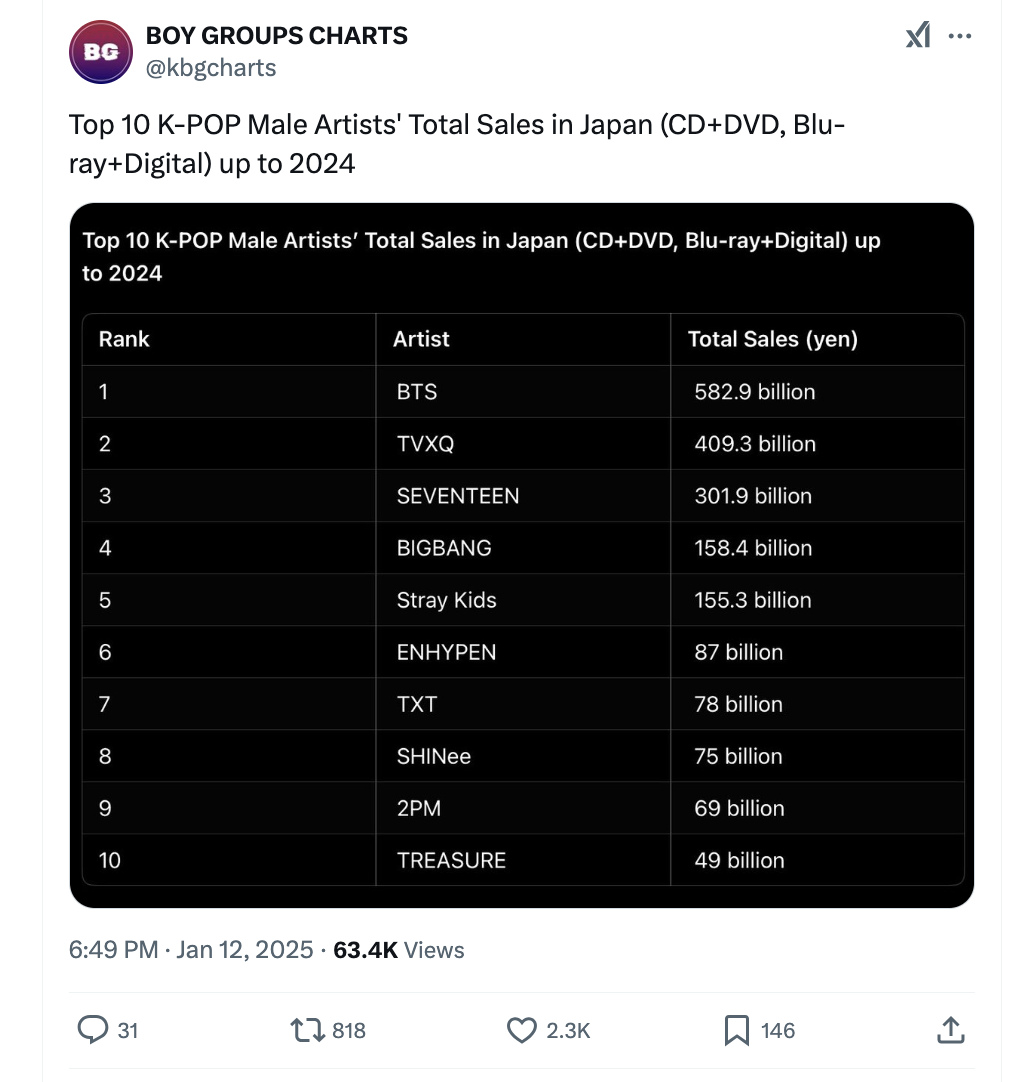Click the Total Sales (yen) column header
Viewport: 1032px width, 1082px height.
pos(772,339)
